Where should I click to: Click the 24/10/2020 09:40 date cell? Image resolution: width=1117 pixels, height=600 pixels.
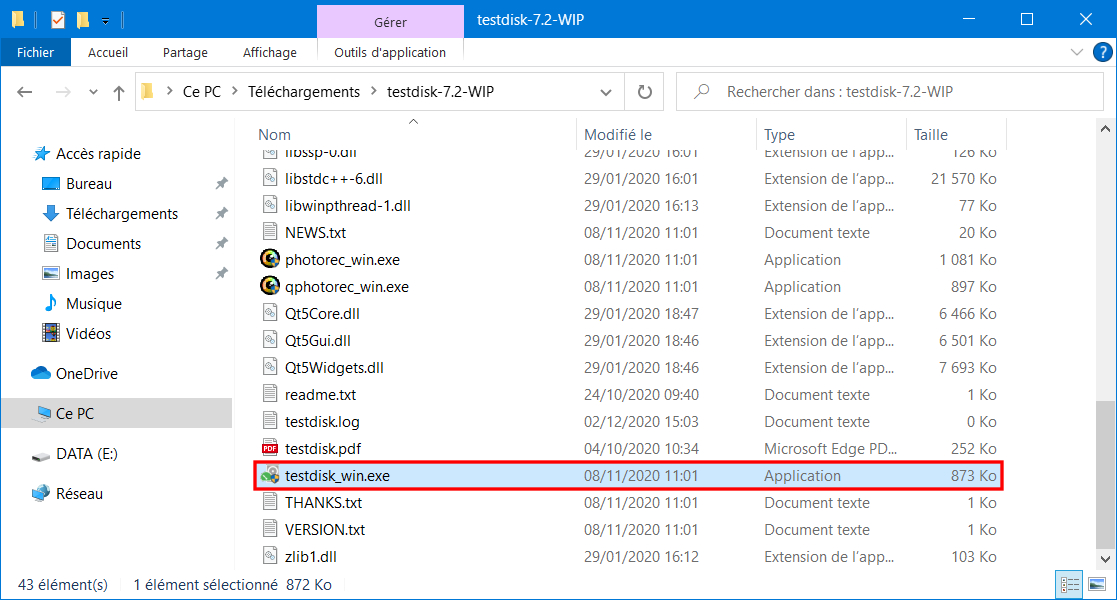(641, 395)
